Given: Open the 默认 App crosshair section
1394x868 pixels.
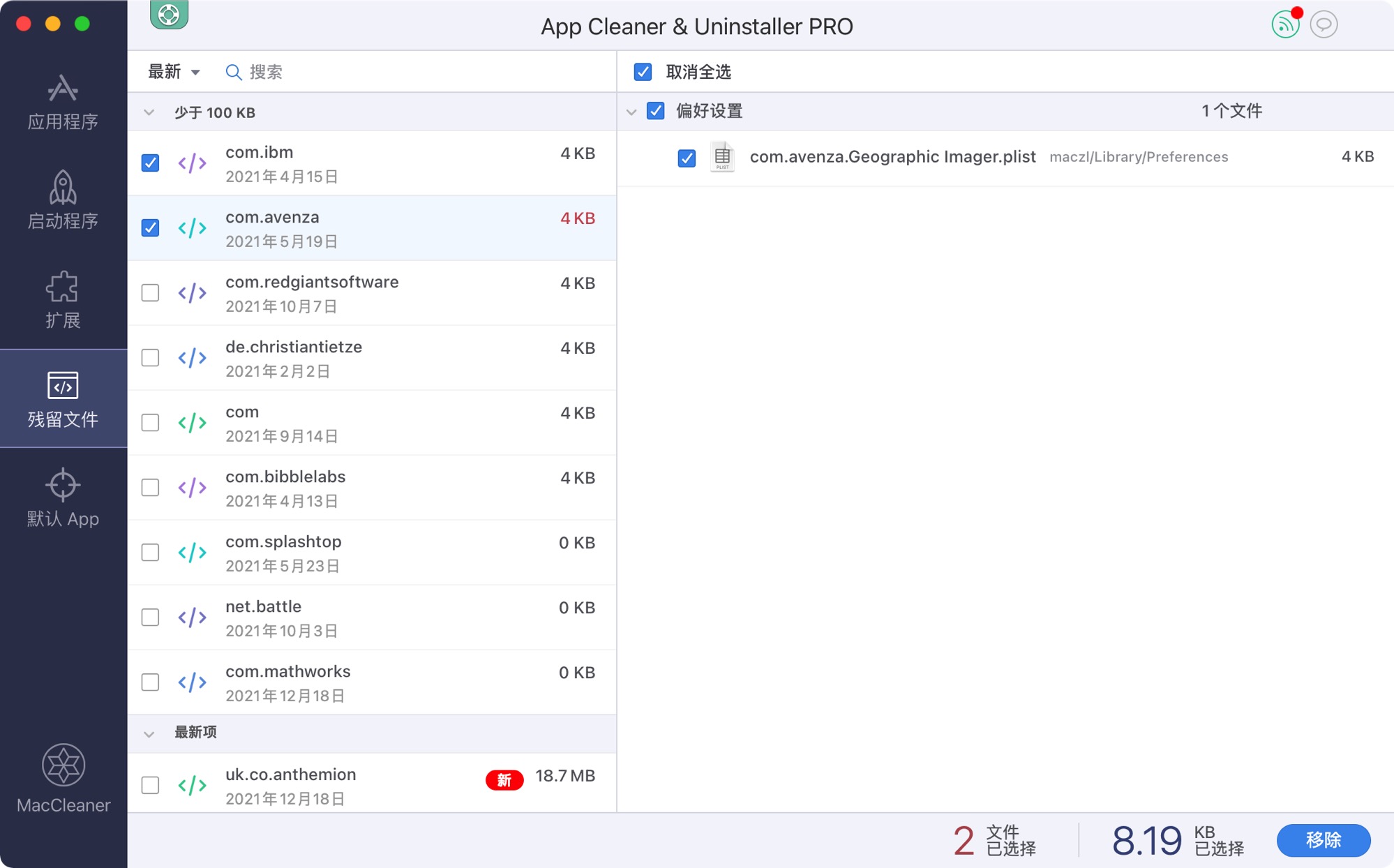Looking at the screenshot, I should [63, 497].
